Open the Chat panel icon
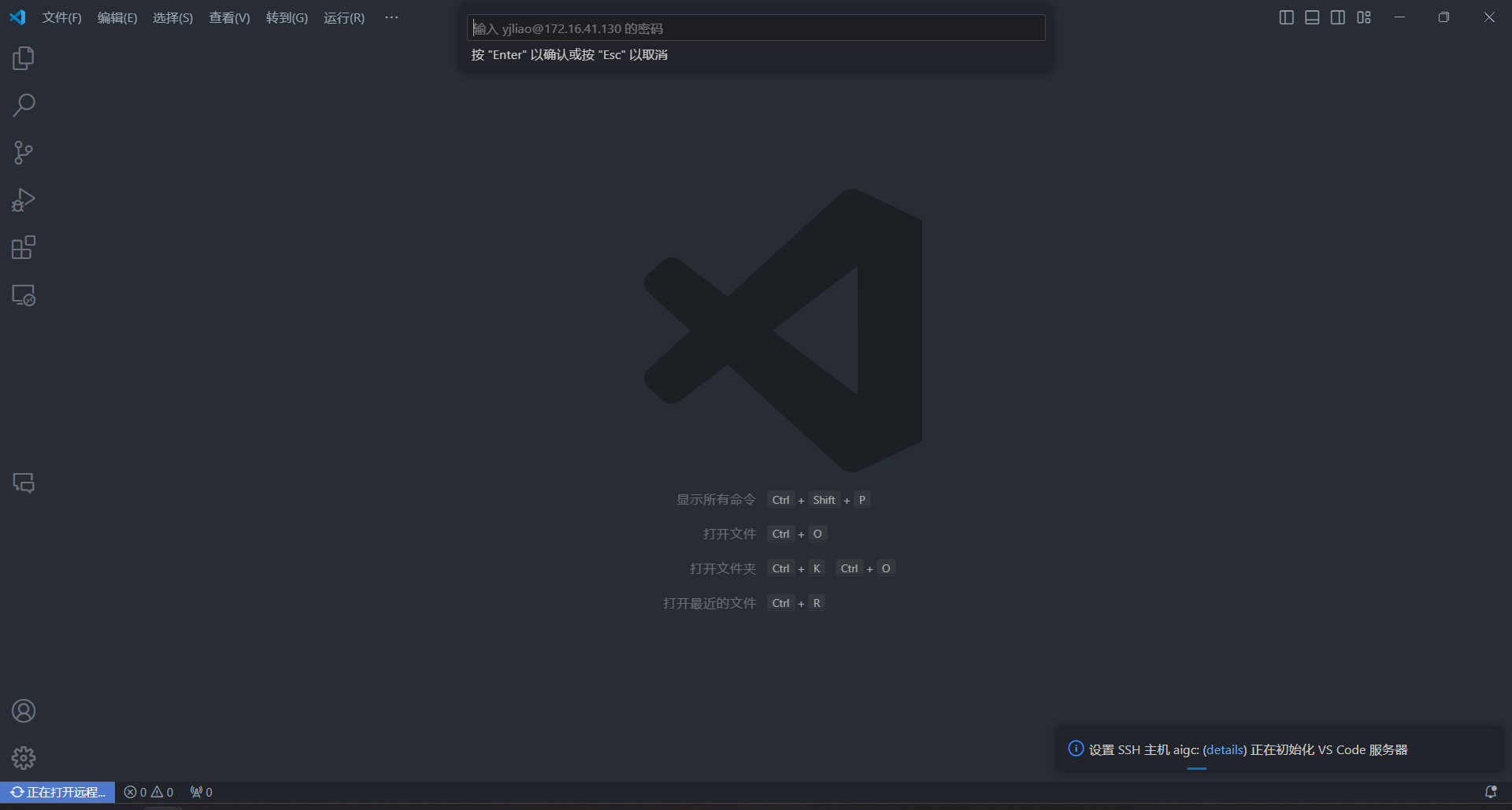1512x810 pixels. (24, 483)
